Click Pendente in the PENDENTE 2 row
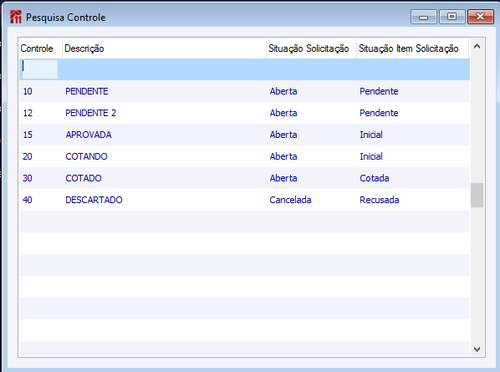500x372 pixels. click(x=379, y=113)
